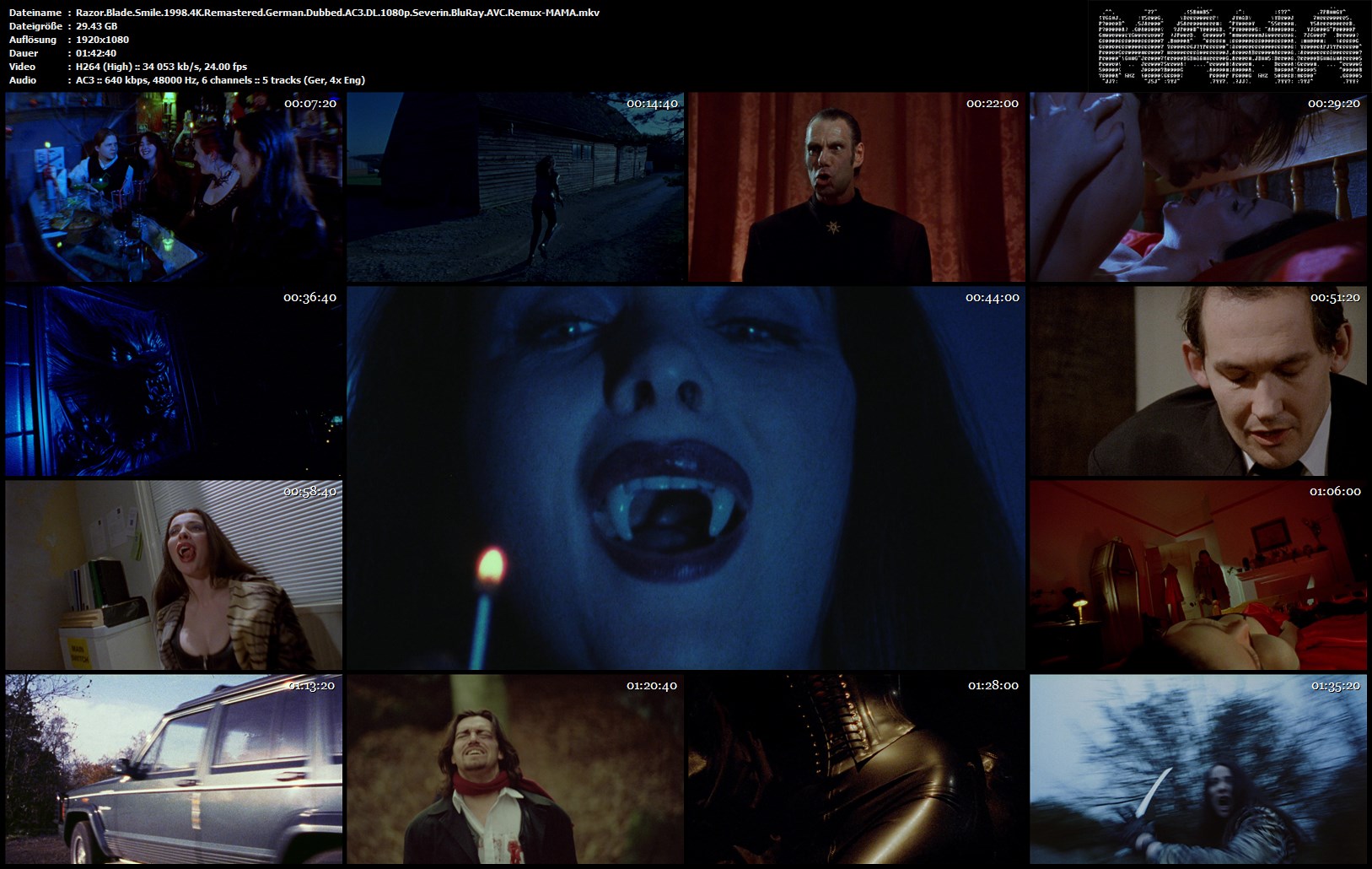Click the resolution value 1920x1080

point(102,40)
